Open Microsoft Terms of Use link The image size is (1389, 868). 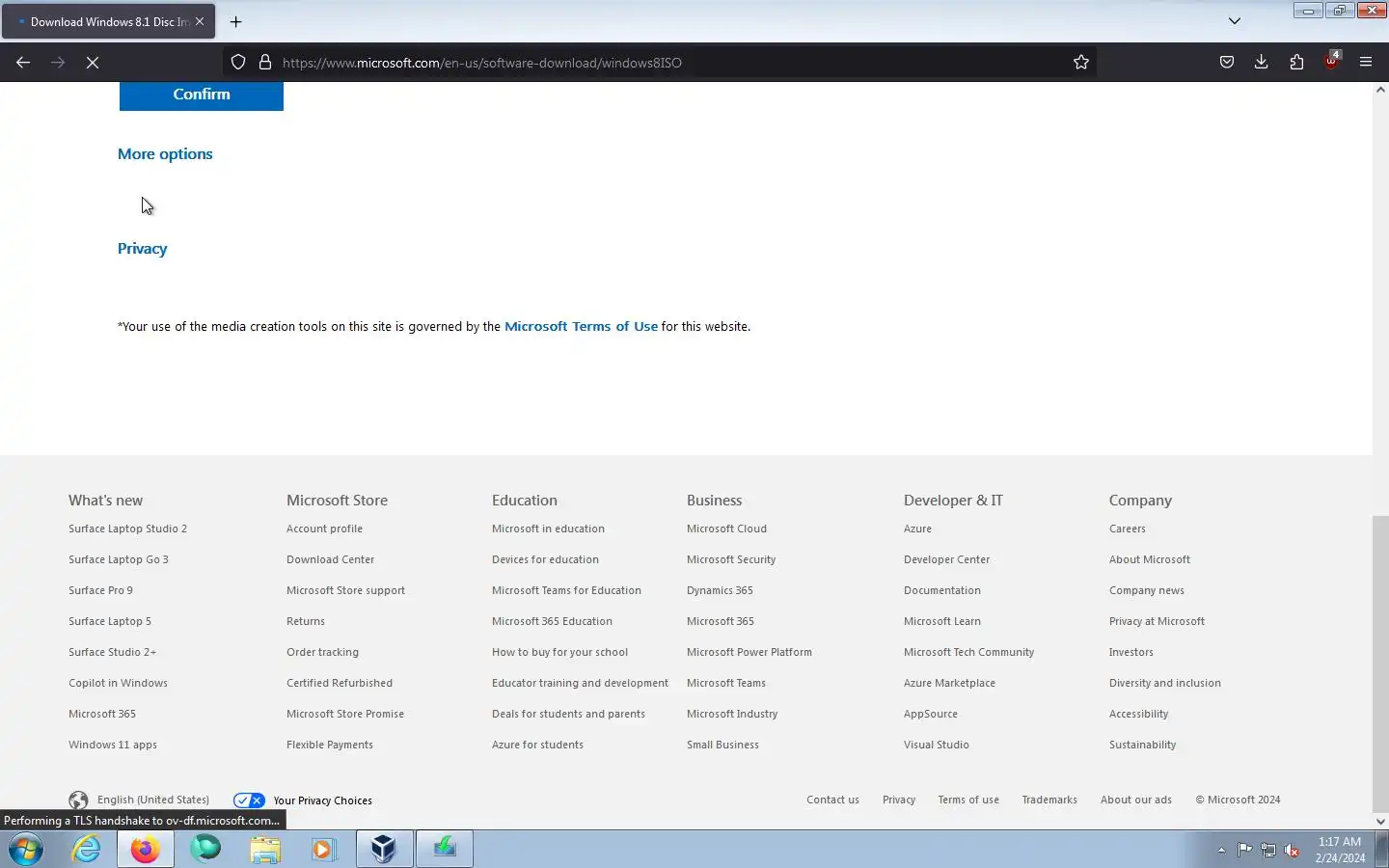tap(581, 327)
